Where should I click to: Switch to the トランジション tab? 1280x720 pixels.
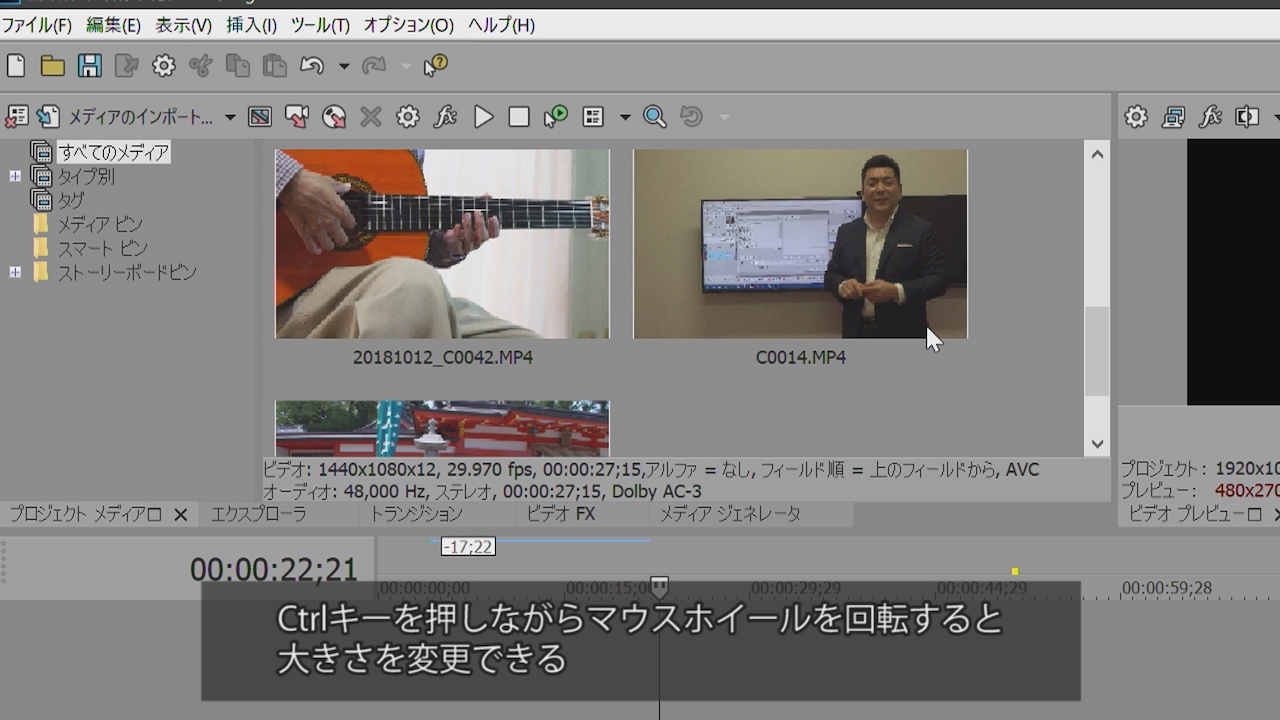[x=416, y=514]
